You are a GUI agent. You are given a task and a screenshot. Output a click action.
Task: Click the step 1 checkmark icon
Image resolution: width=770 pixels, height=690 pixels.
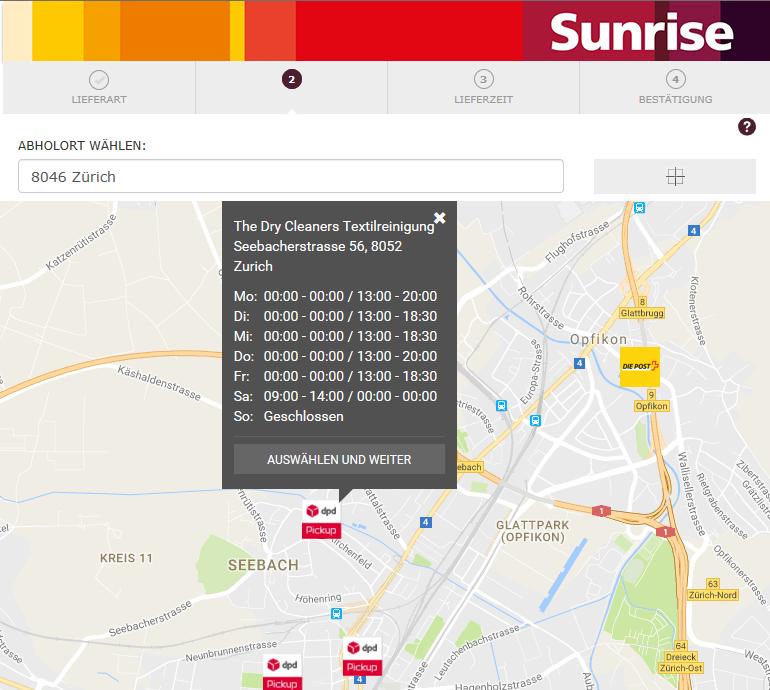[x=99, y=80]
